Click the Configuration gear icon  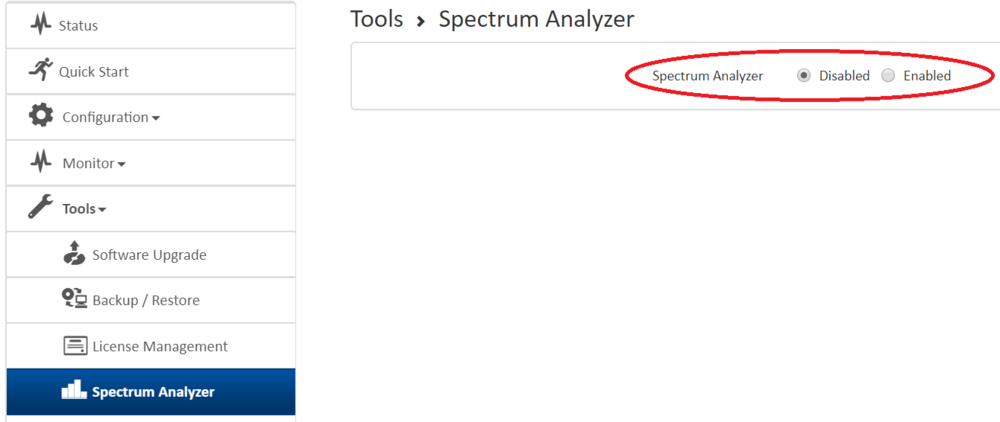(x=41, y=116)
